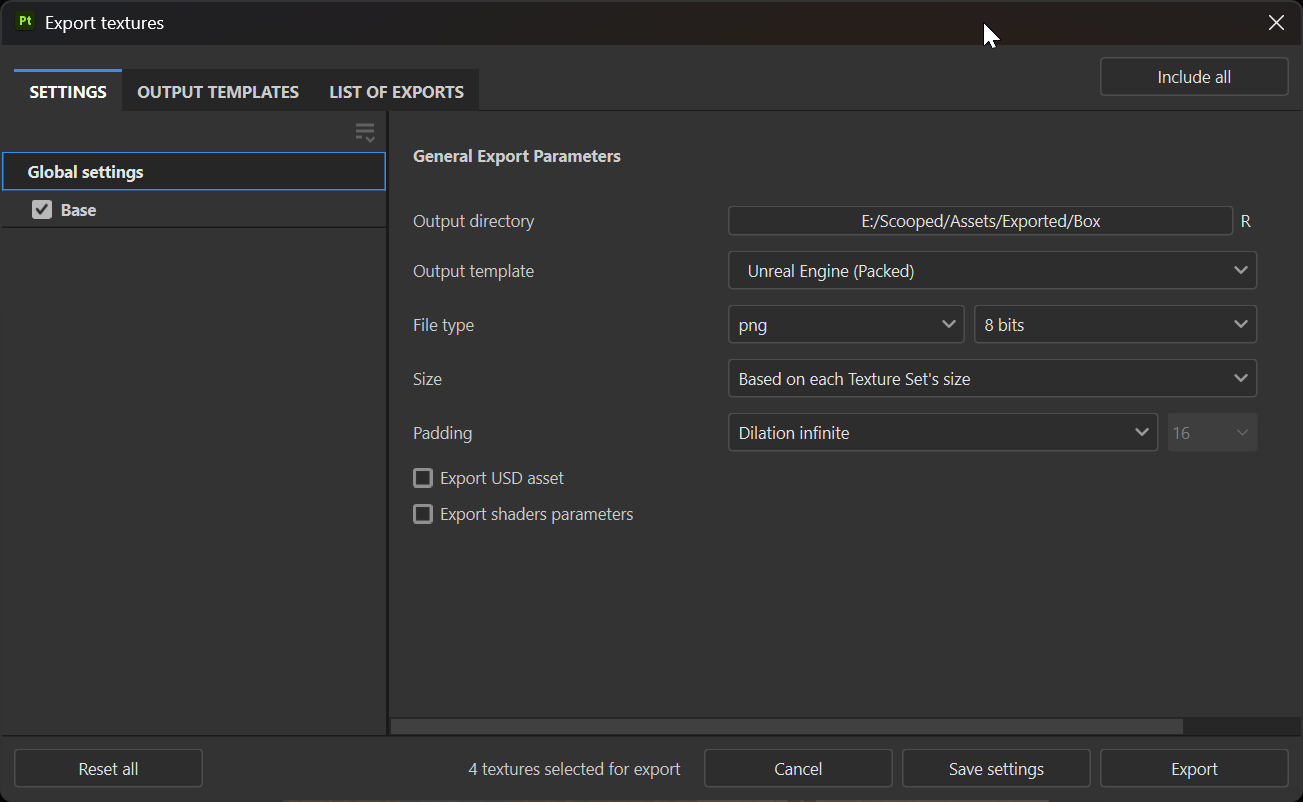Image resolution: width=1303 pixels, height=802 pixels.
Task: Click the Output directory path field
Action: point(980,221)
